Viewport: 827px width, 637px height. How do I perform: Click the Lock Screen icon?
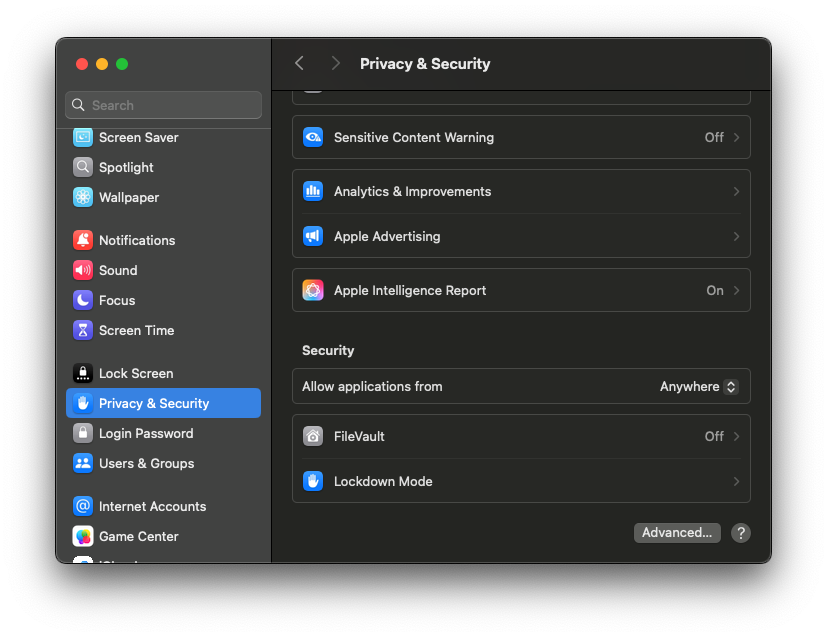coord(83,373)
